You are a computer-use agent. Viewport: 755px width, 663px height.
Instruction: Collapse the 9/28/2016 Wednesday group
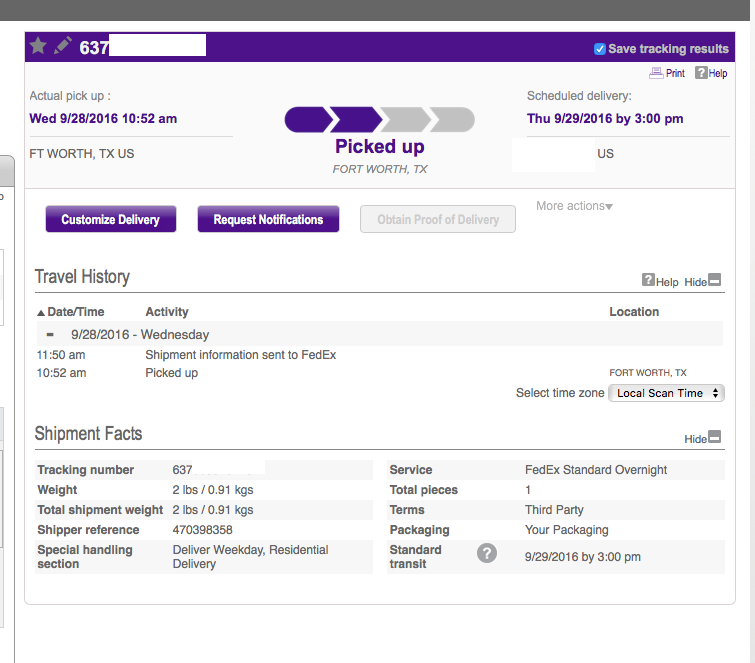pos(50,335)
